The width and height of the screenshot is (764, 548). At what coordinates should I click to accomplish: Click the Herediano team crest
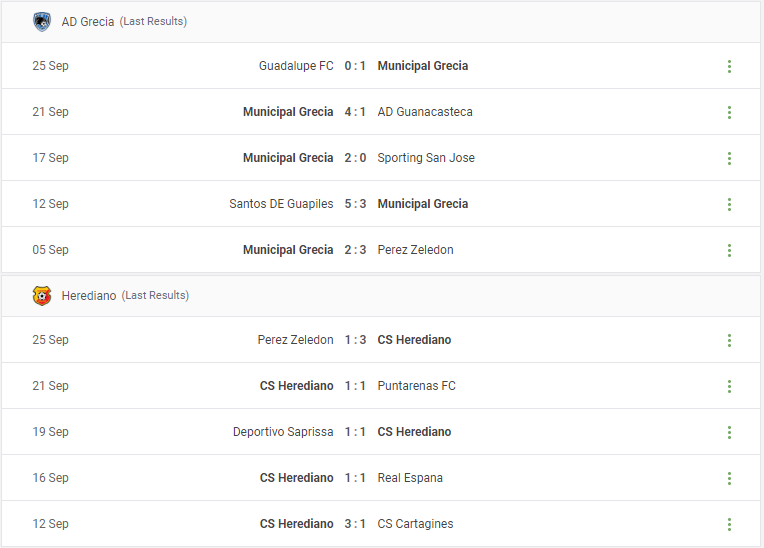(42, 296)
